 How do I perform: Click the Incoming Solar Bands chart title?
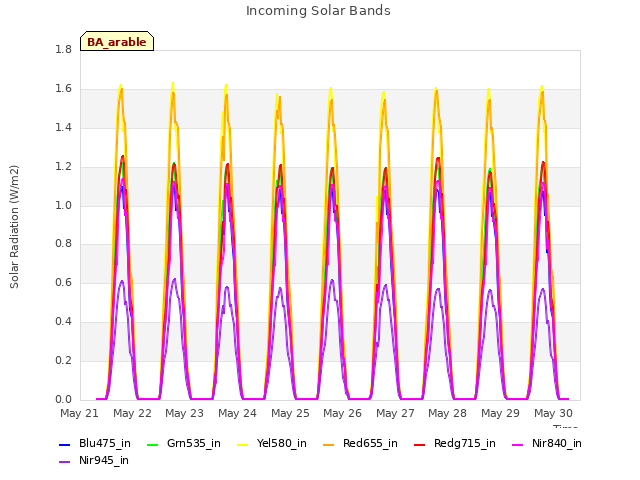pyautogui.click(x=318, y=11)
